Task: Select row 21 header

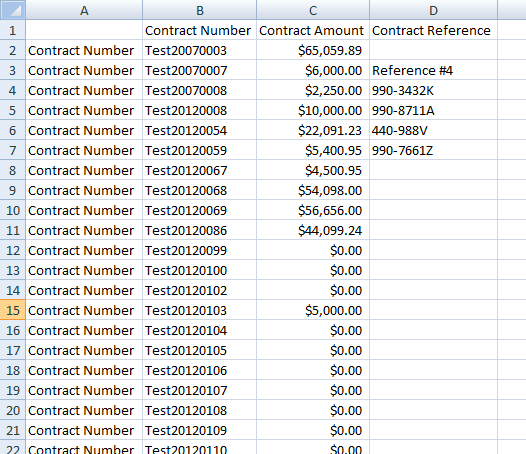Action: tap(13, 430)
